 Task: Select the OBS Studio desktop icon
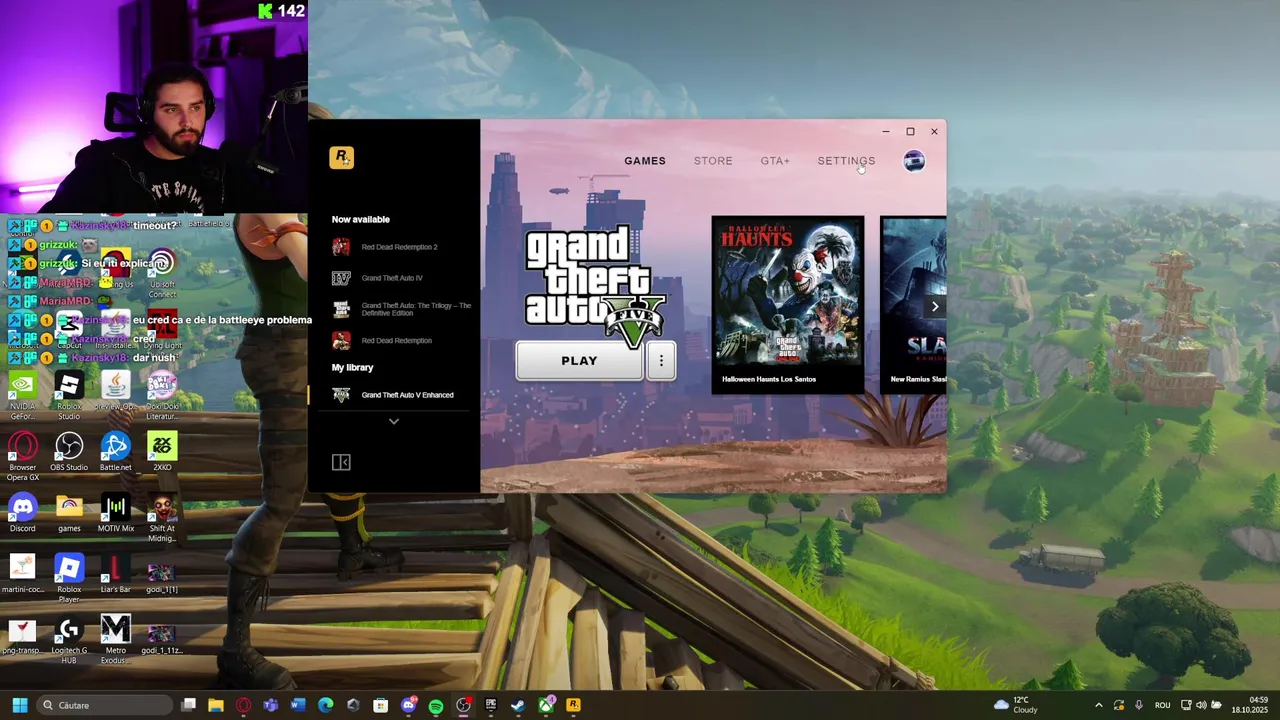click(x=69, y=453)
